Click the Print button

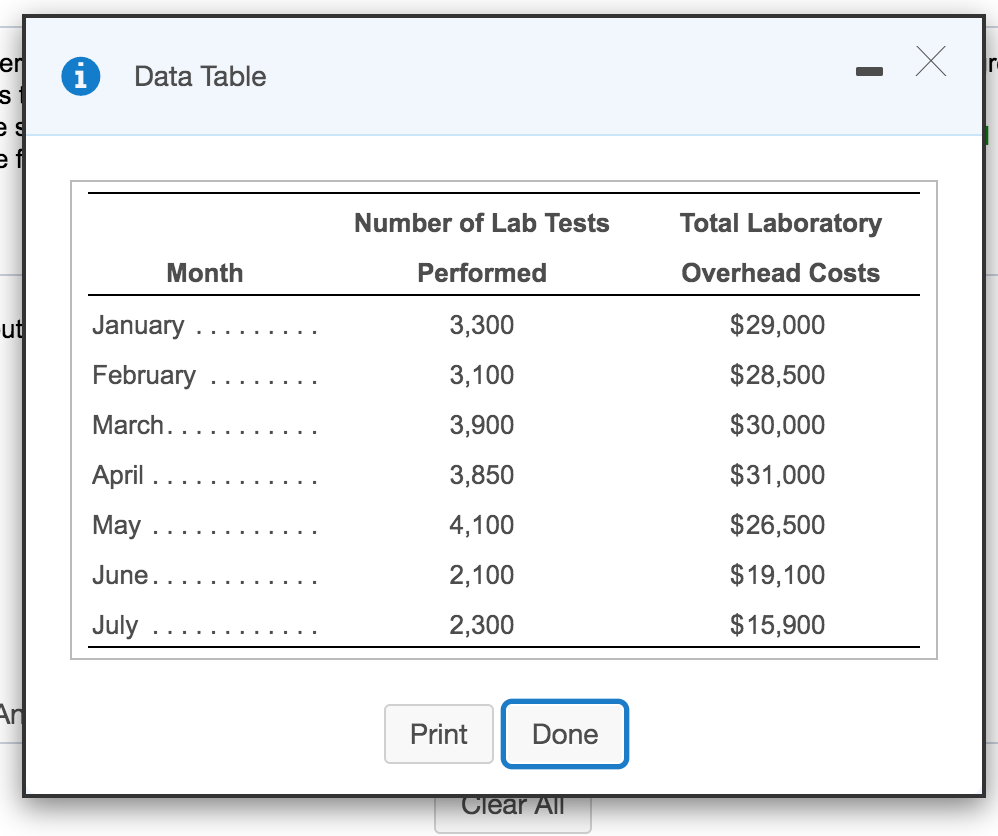pos(439,733)
